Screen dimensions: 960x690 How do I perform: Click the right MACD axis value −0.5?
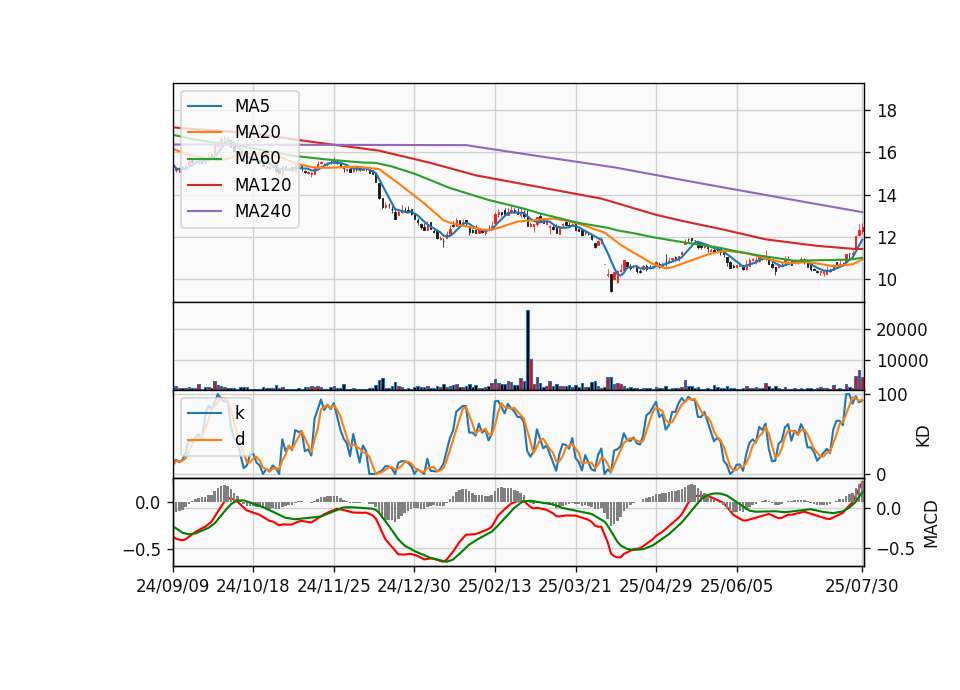click(x=896, y=549)
